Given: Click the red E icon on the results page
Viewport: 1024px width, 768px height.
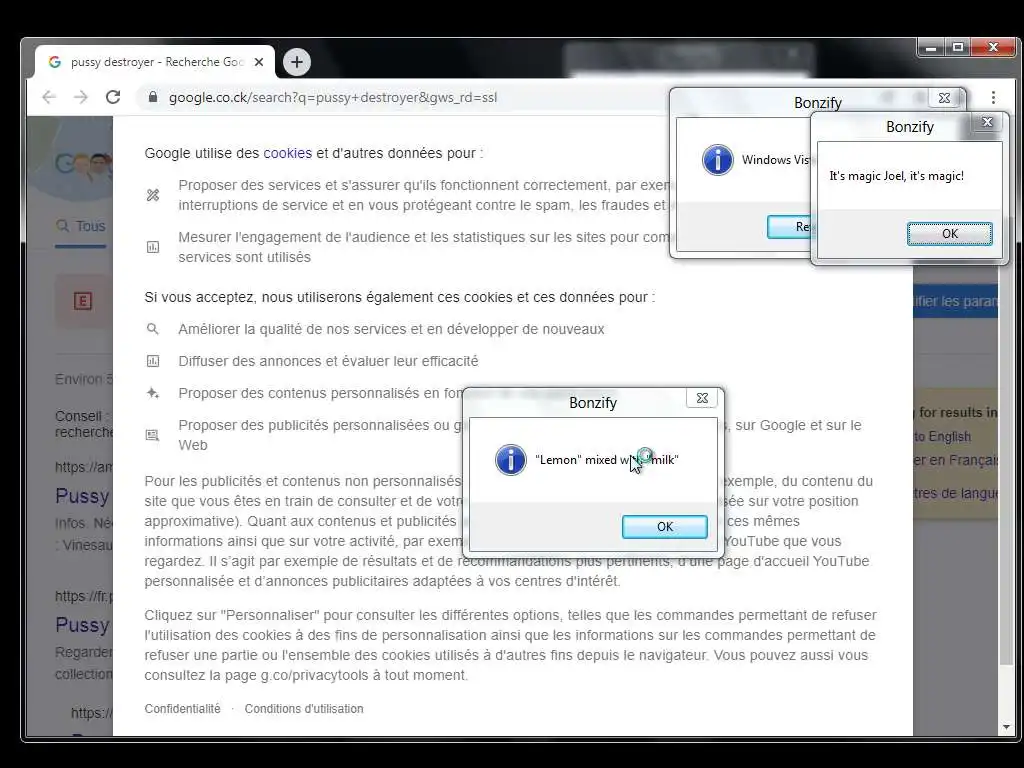Looking at the screenshot, I should coord(82,301).
